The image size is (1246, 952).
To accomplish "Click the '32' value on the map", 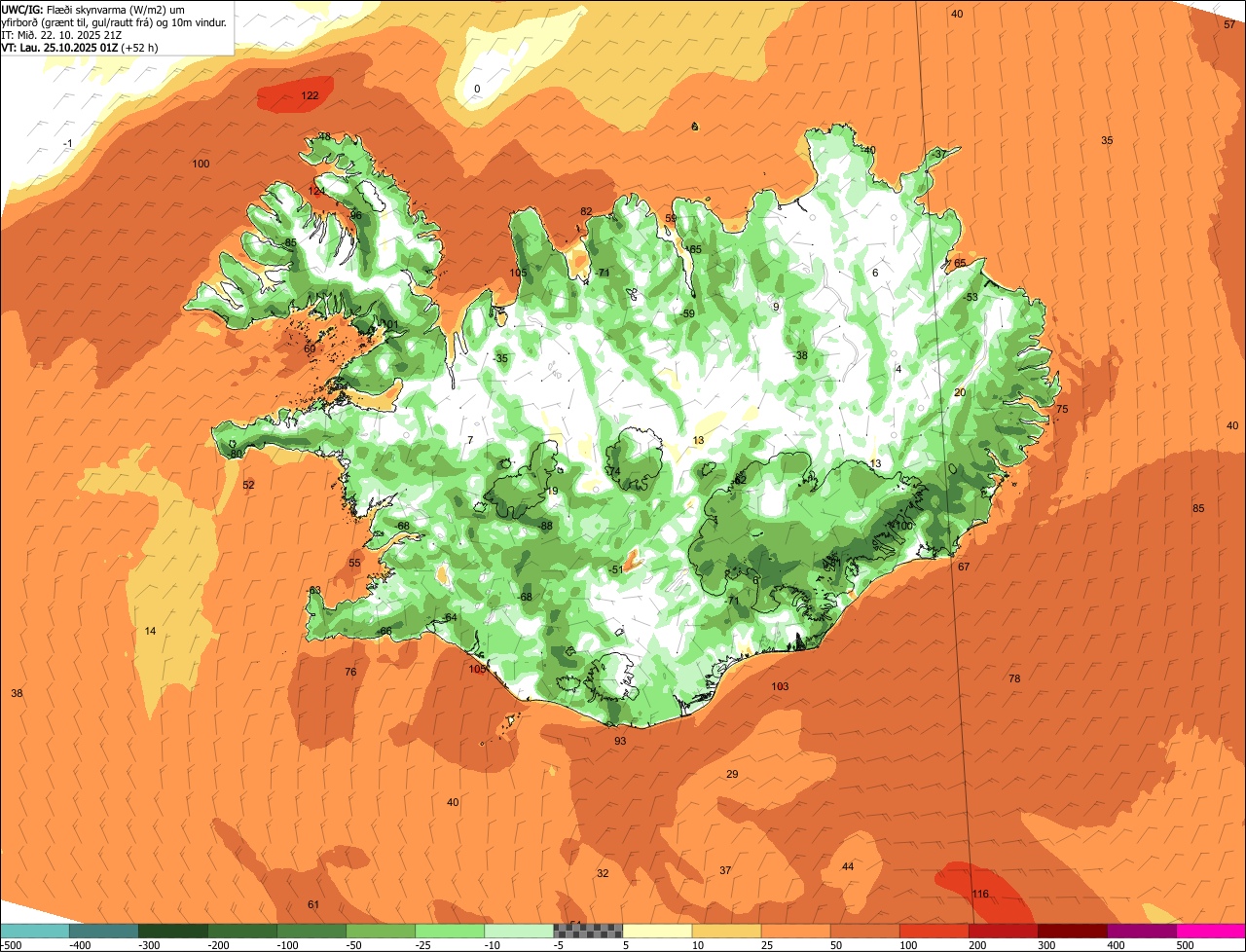I will click(603, 873).
